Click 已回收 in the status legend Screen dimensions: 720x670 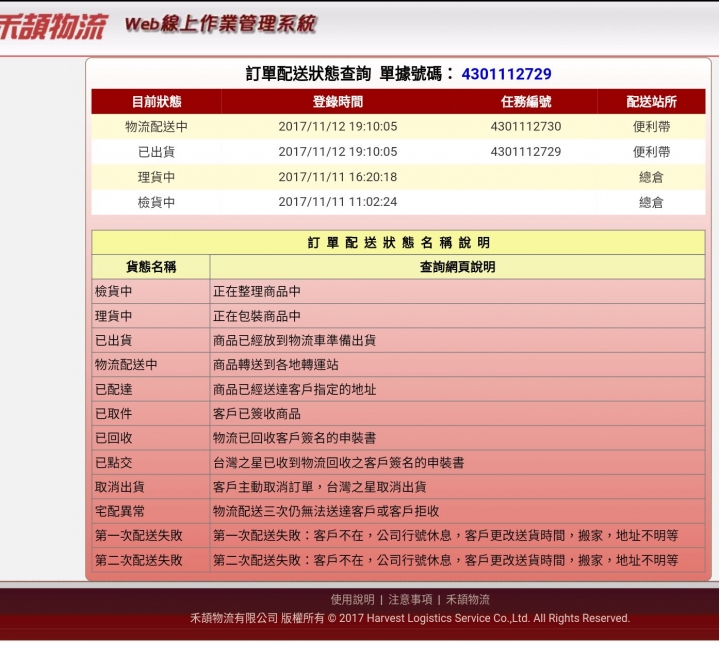coord(113,438)
